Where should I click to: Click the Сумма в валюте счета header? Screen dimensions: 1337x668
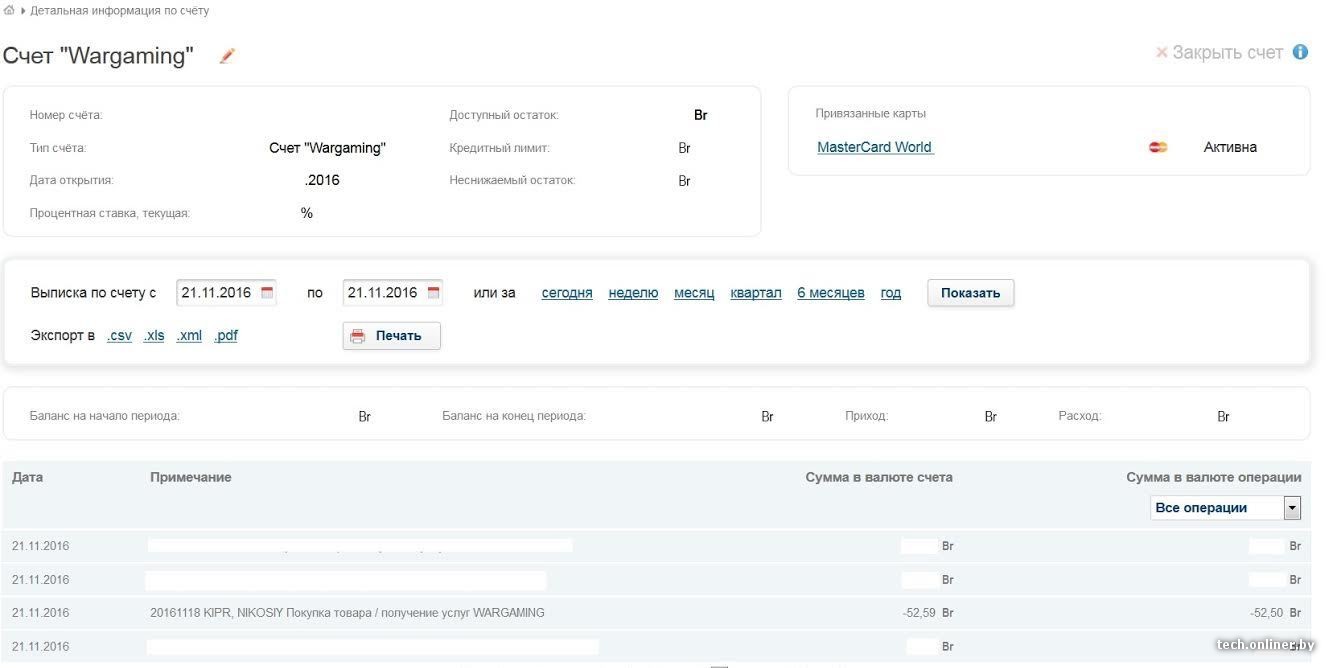point(879,477)
